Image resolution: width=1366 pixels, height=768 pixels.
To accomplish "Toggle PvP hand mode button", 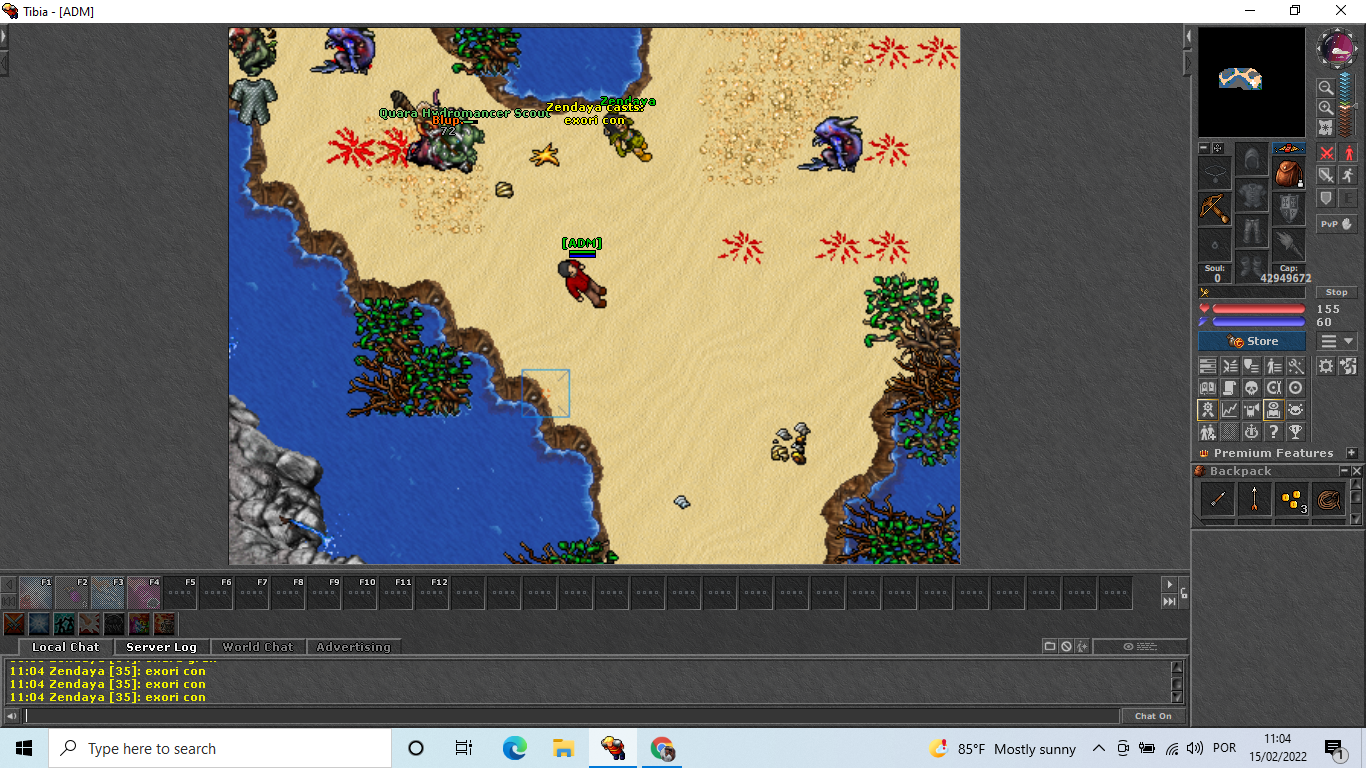I will click(1337, 224).
